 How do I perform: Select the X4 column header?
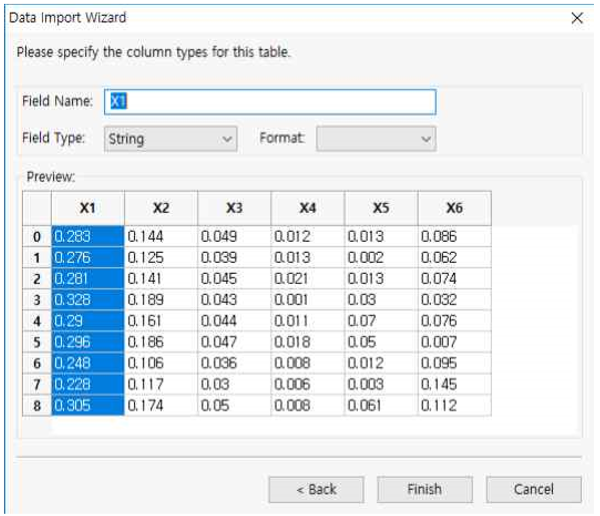click(x=308, y=207)
